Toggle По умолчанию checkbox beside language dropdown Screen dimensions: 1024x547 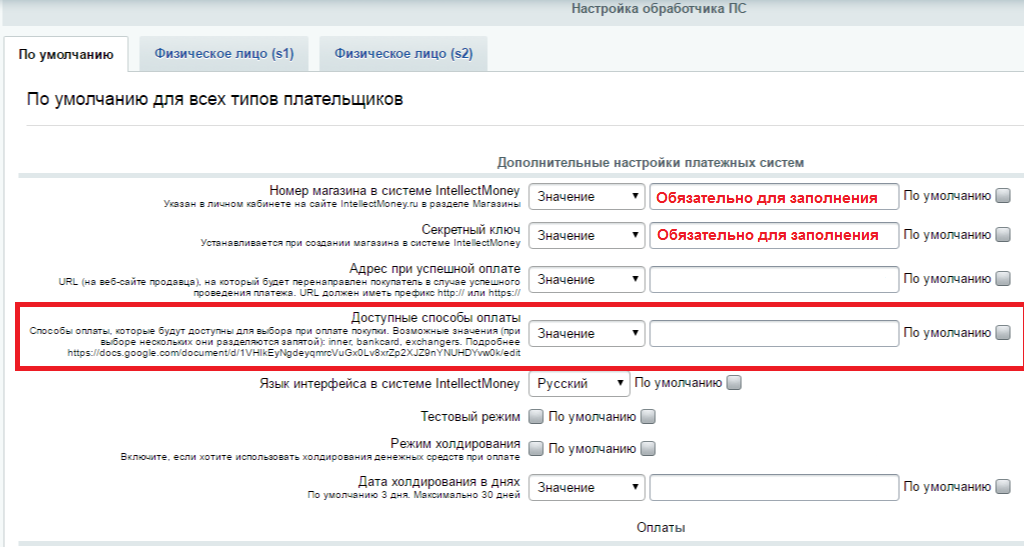(x=734, y=382)
